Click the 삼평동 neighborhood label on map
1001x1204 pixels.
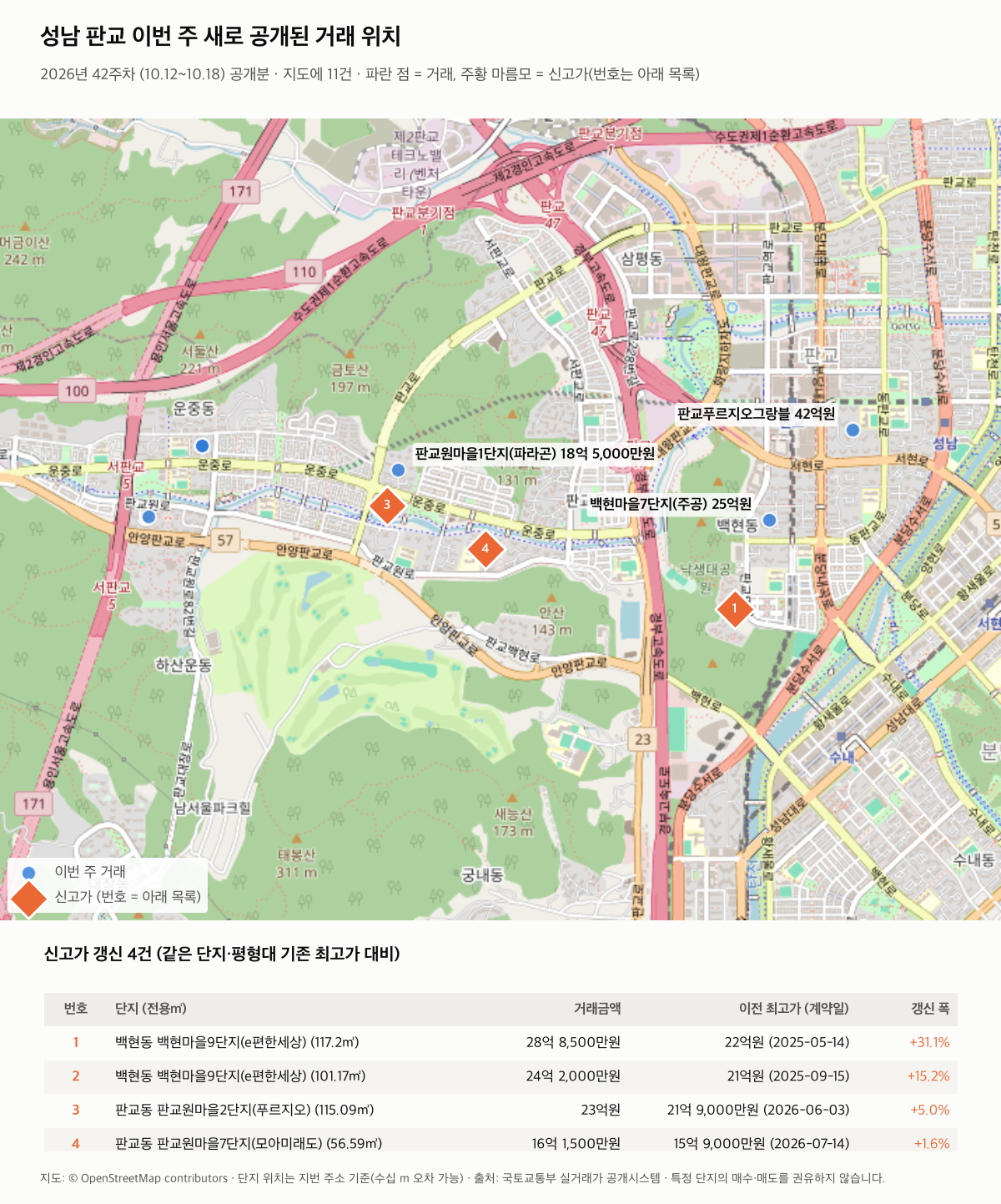(x=641, y=259)
